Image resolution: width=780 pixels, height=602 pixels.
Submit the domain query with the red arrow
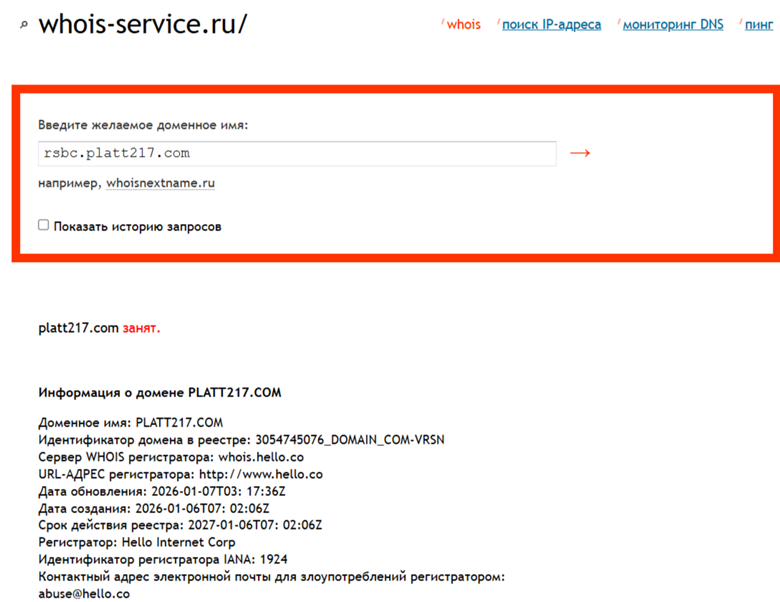(x=580, y=153)
